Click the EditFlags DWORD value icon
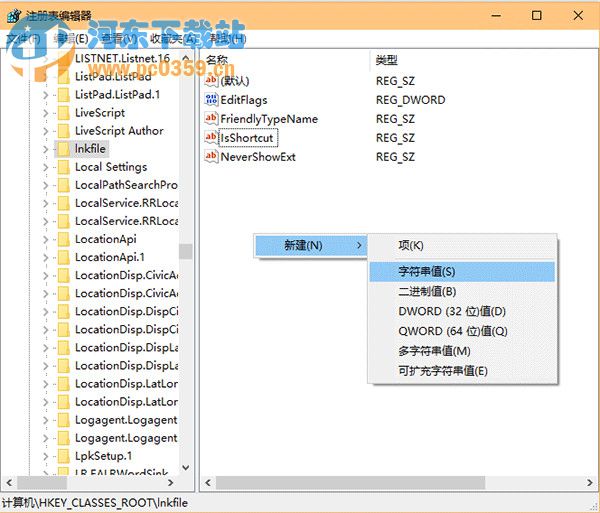 click(x=212, y=99)
